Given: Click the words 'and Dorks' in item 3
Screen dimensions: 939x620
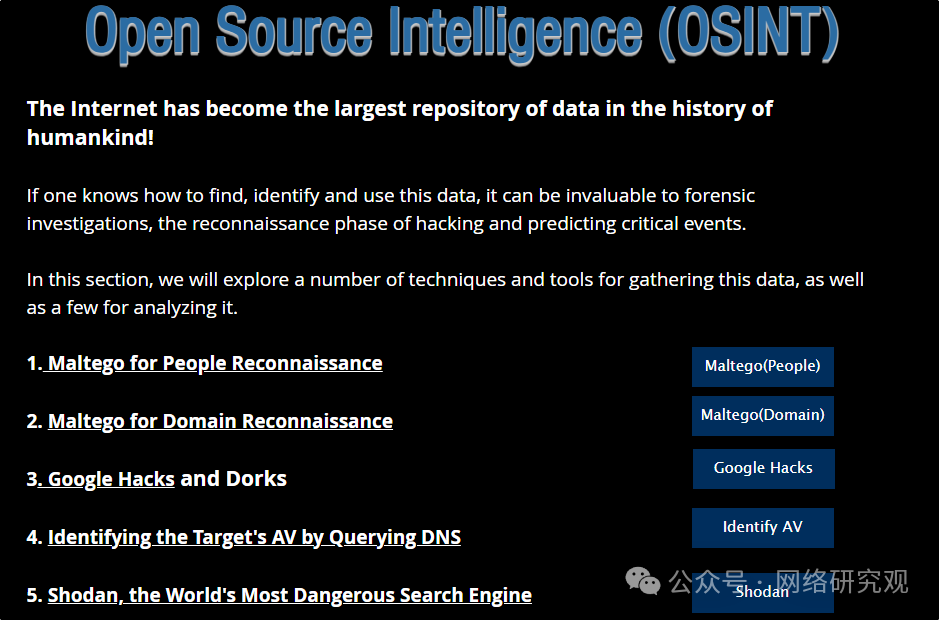Looking at the screenshot, I should pos(234,479).
